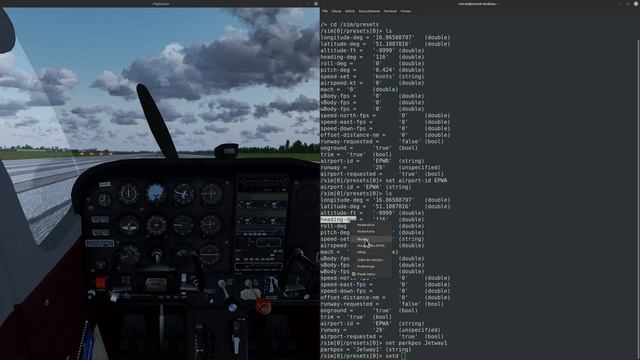The height and width of the screenshot is (360, 640).
Task: Choose Nowe okno from the context menu
Action: (371, 225)
